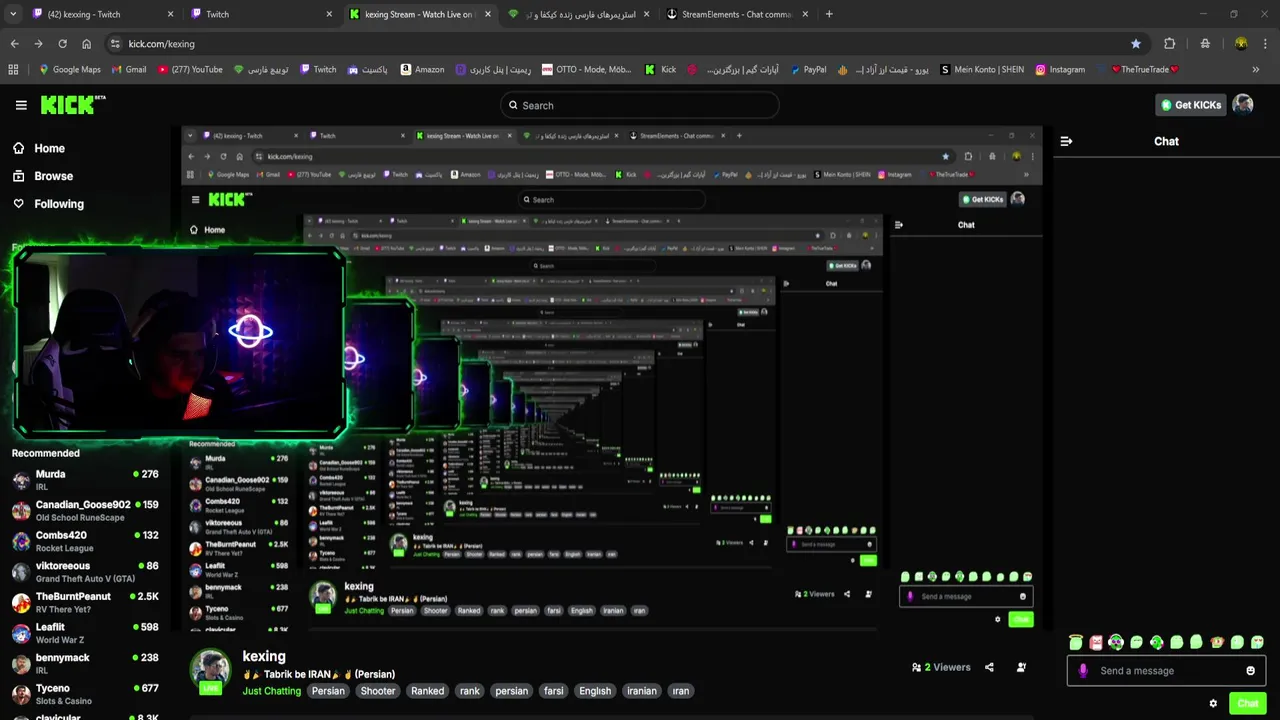Screen dimensions: 1280x720
Task: Click the green KICK logo
Action: pyautogui.click(x=73, y=104)
